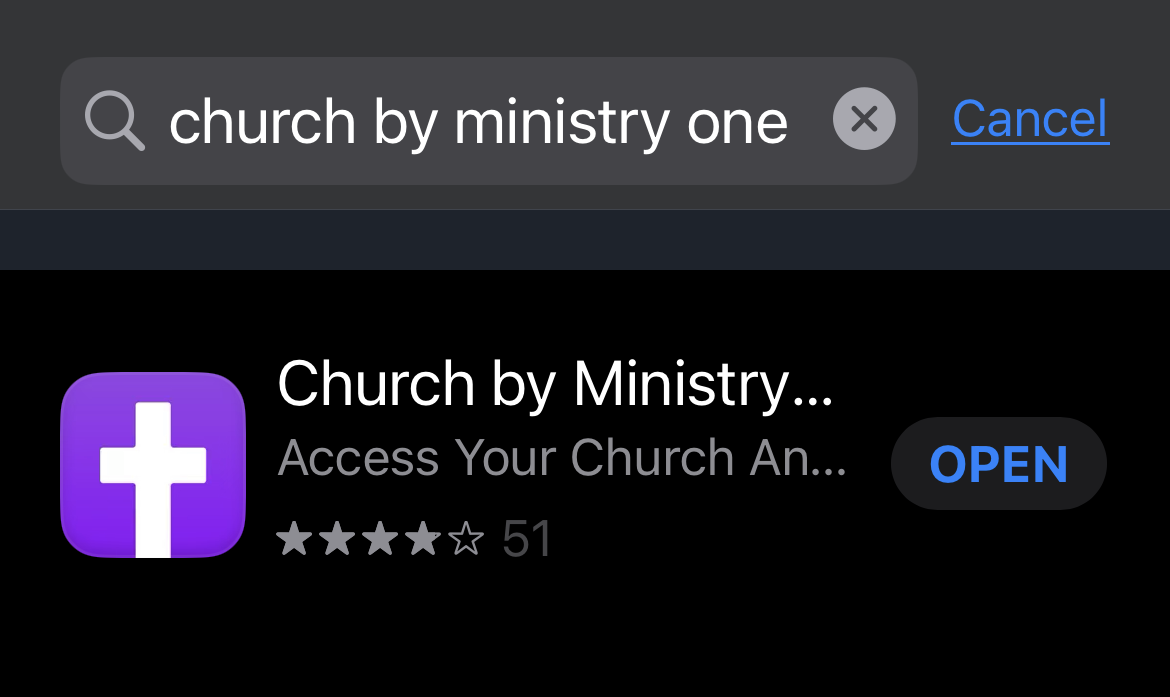1170x697 pixels.
Task: Tap the second filled rating star
Action: pos(336,540)
